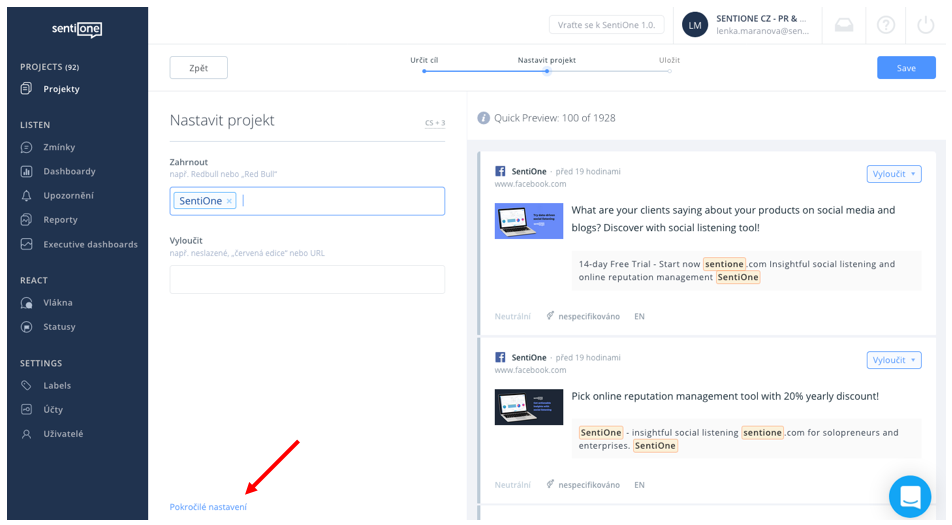Screen dimensions: 952x525
Task: Click the Vyloučit exclude input field
Action: [x=307, y=280]
